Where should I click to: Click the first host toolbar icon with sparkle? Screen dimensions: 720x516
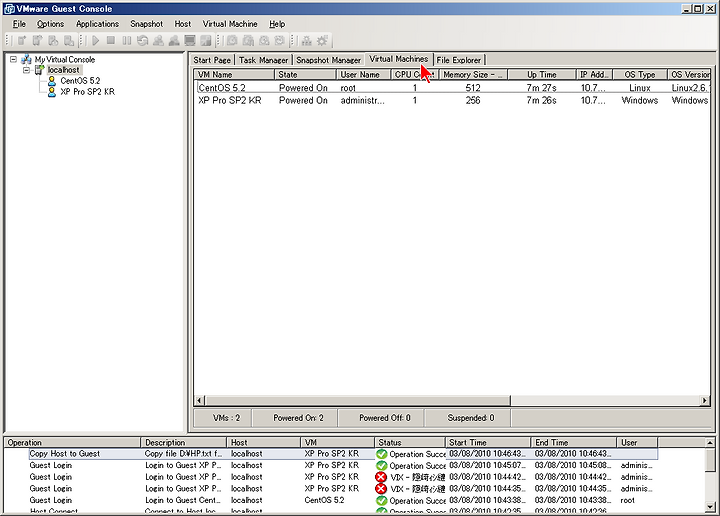pos(22,40)
